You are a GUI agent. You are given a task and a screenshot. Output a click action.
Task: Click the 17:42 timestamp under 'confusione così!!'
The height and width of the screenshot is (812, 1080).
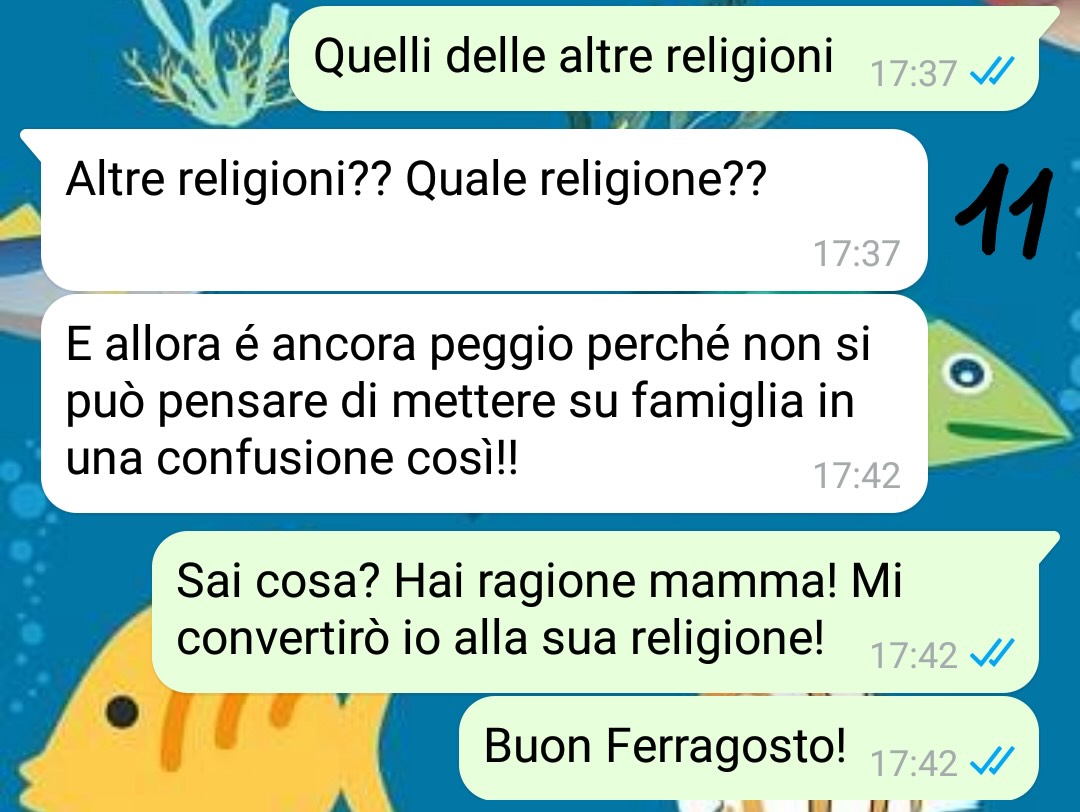point(857,475)
